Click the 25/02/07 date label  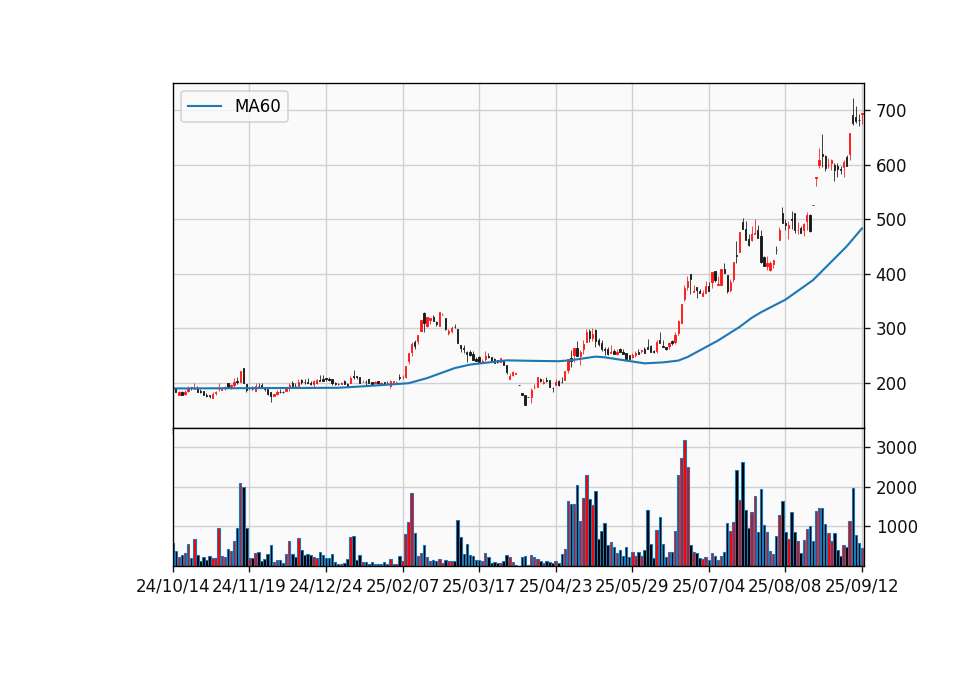point(403,587)
